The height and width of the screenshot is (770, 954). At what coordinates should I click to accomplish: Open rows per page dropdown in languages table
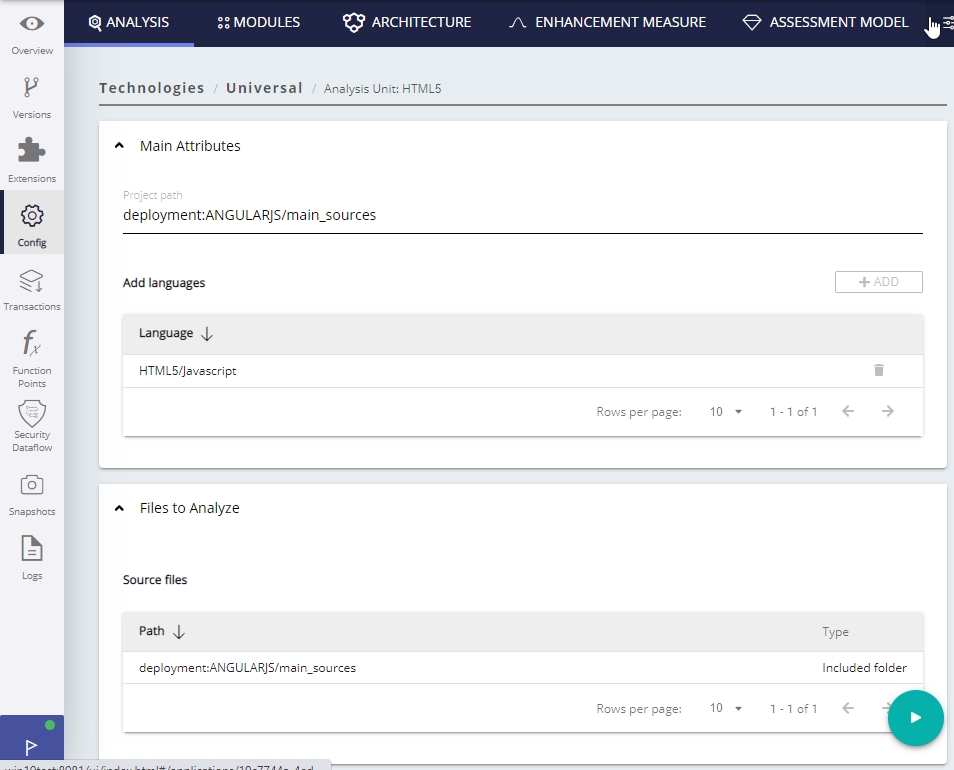click(726, 412)
